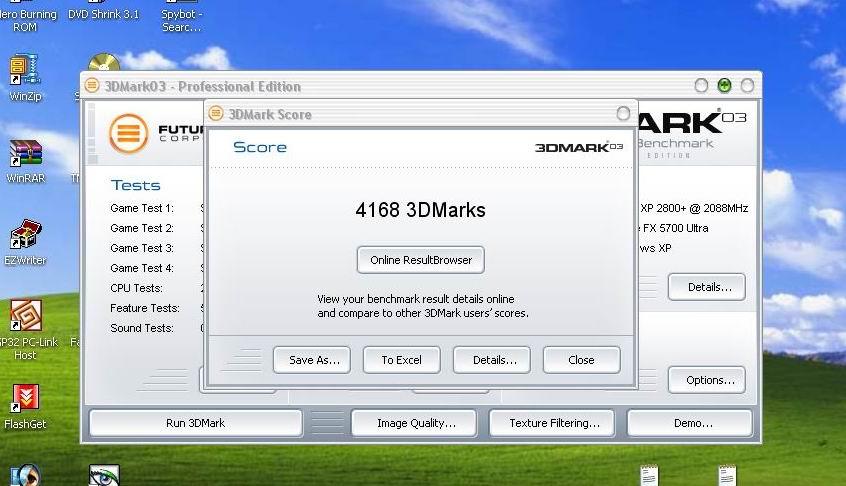Image resolution: width=846 pixels, height=486 pixels.
Task: Click the FX 5700 Ultra text
Action: click(x=676, y=228)
